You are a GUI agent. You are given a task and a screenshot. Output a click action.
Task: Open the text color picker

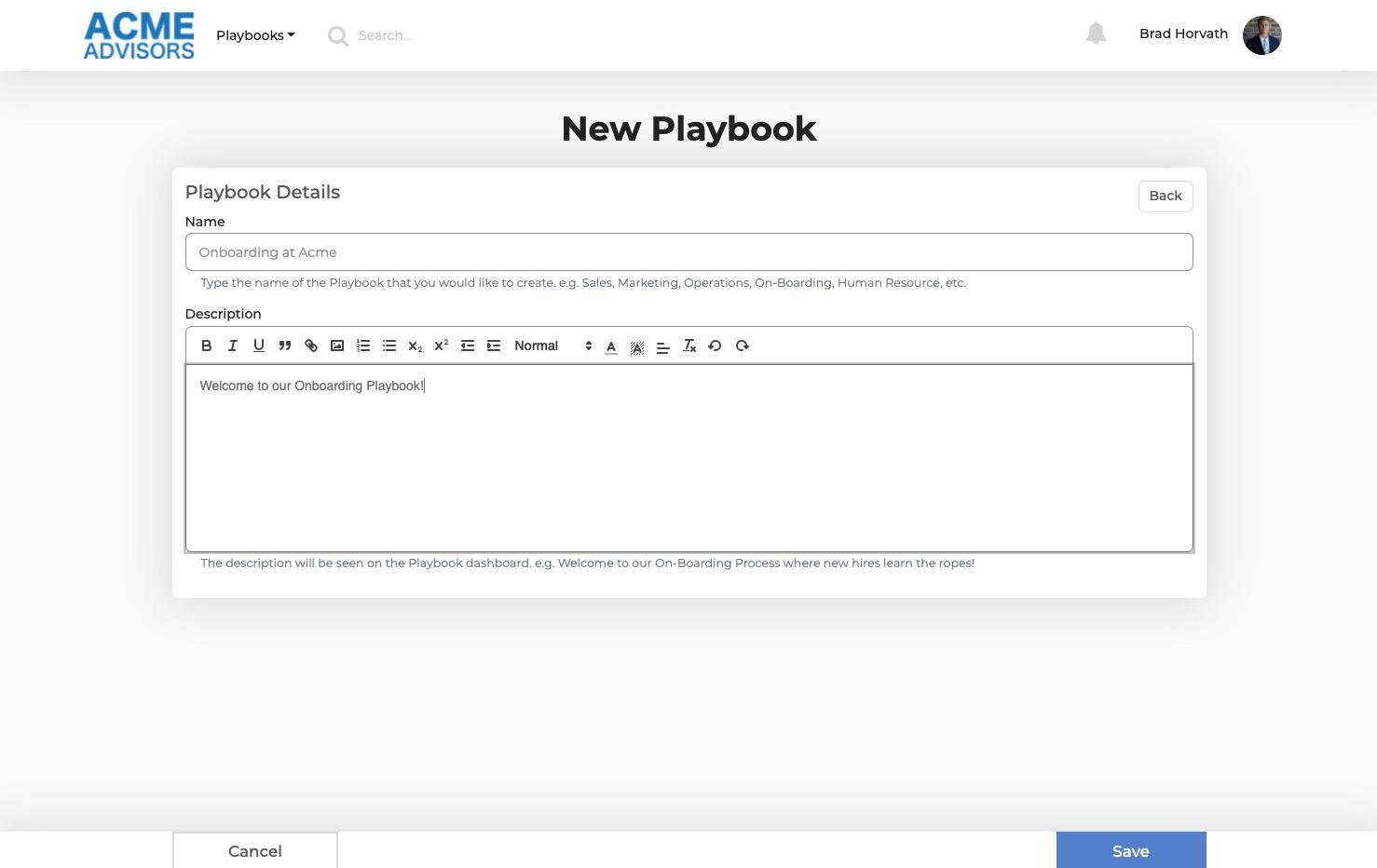[x=611, y=346]
